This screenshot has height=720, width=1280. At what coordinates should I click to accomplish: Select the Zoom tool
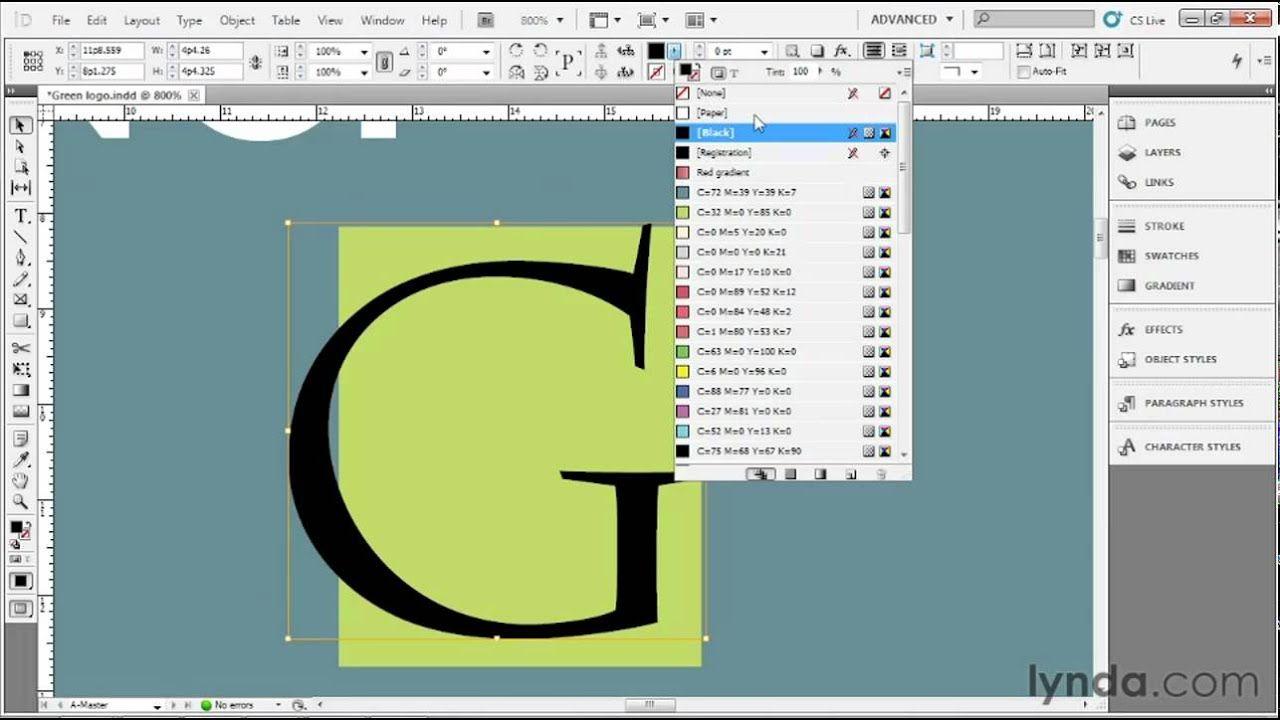point(20,502)
